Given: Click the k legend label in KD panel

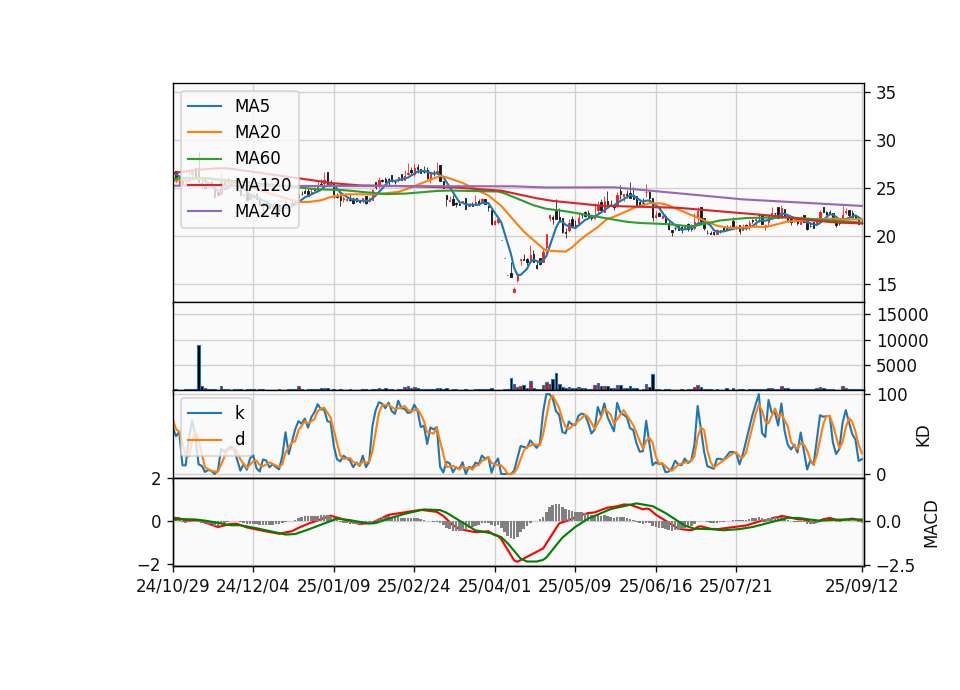Looking at the screenshot, I should coord(239,413).
